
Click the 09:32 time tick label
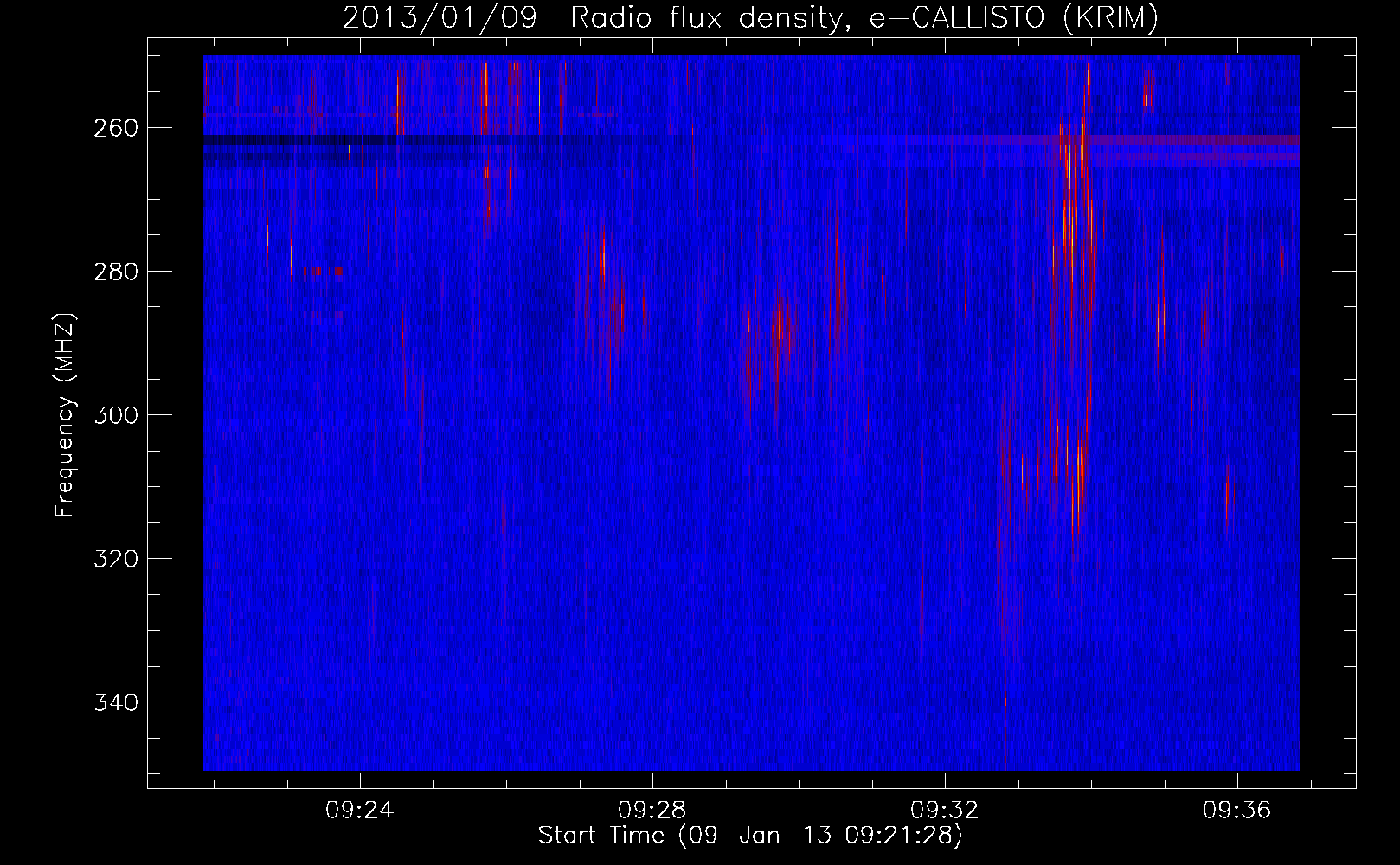pos(944,810)
